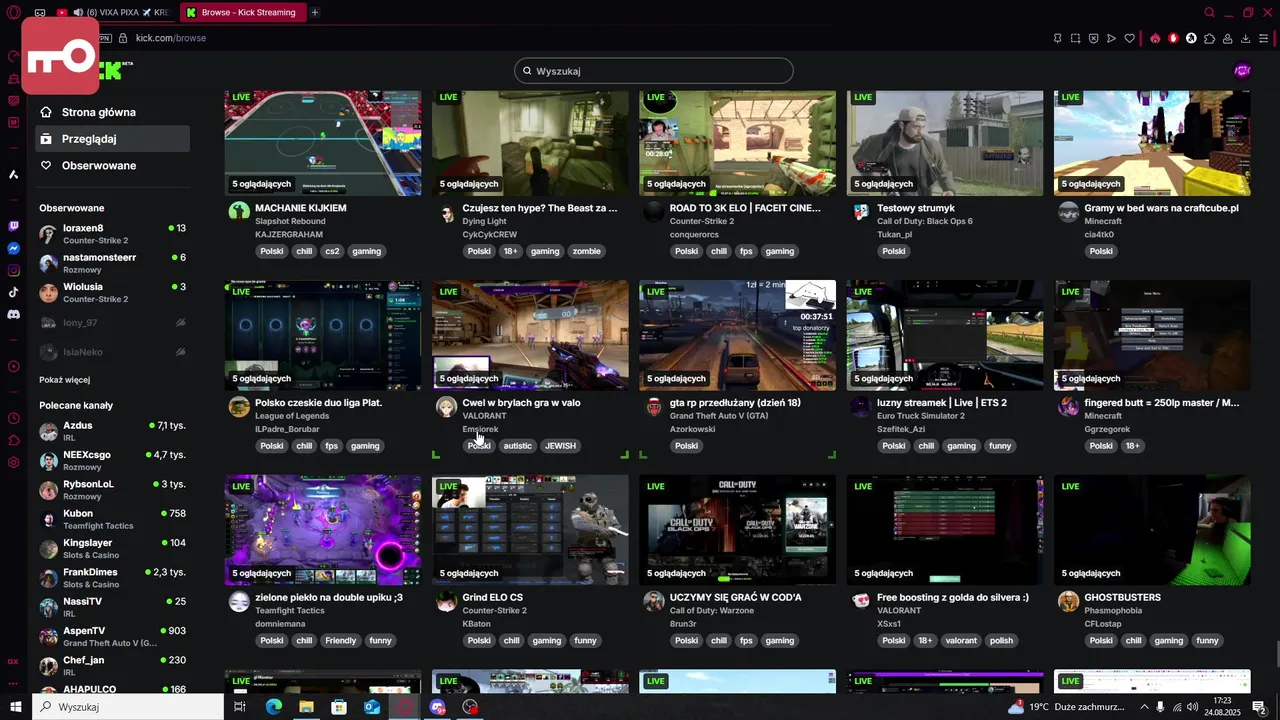Click the red hand blocker extension

pos(1173,38)
